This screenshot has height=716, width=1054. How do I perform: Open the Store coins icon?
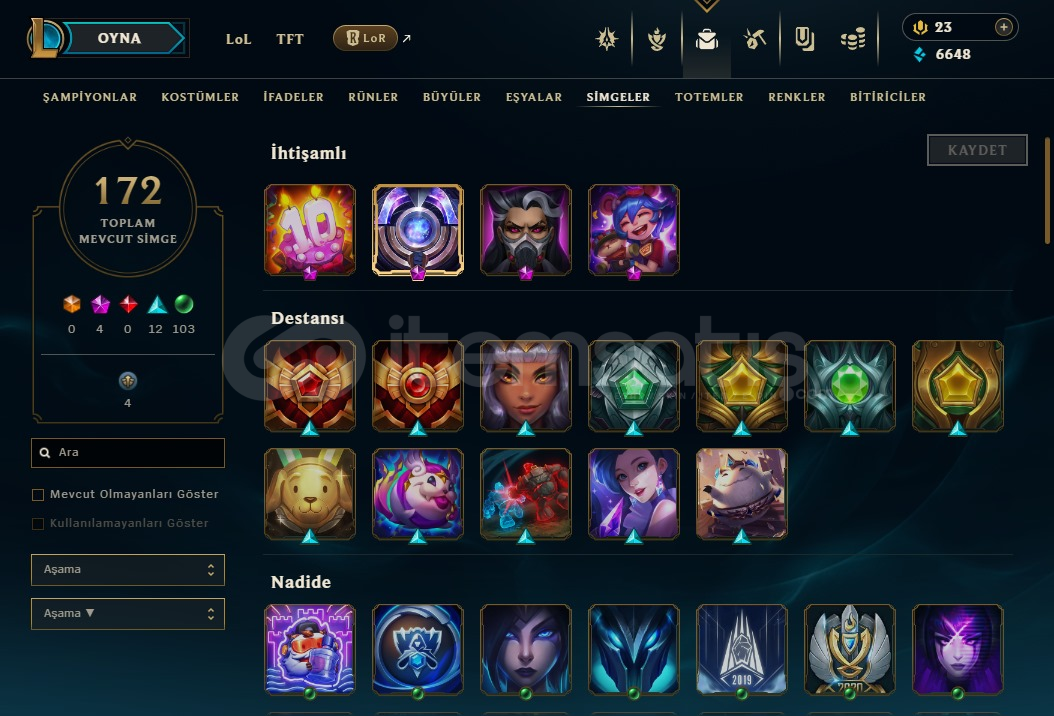coord(853,40)
